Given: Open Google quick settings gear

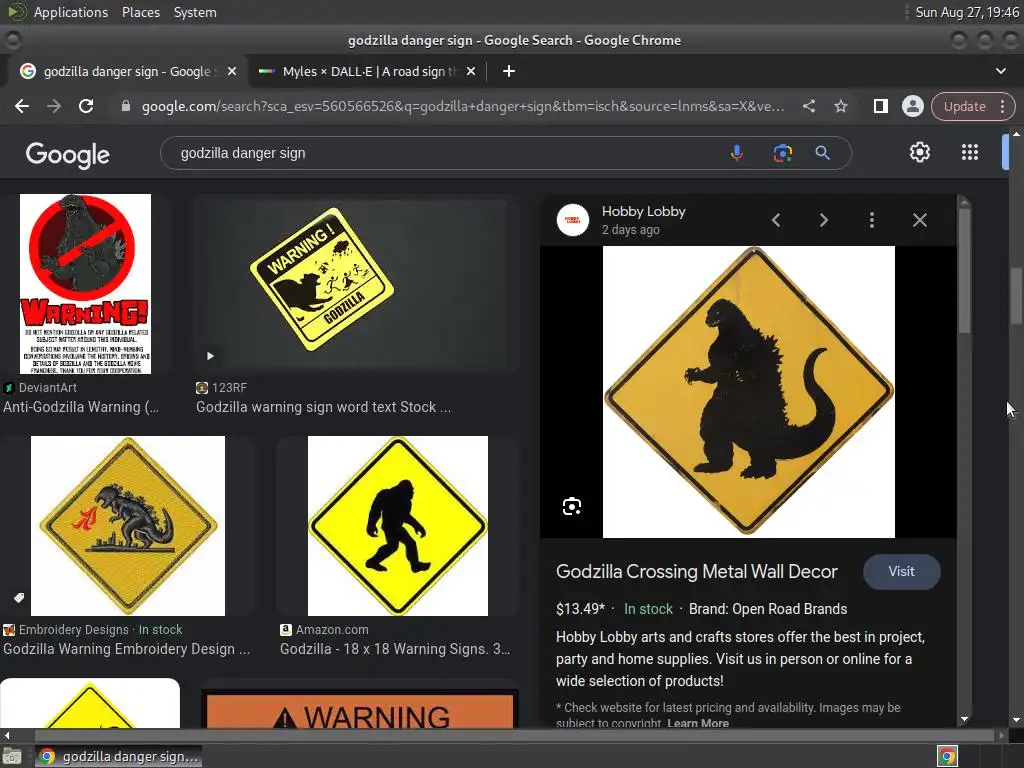Looking at the screenshot, I should point(920,152).
